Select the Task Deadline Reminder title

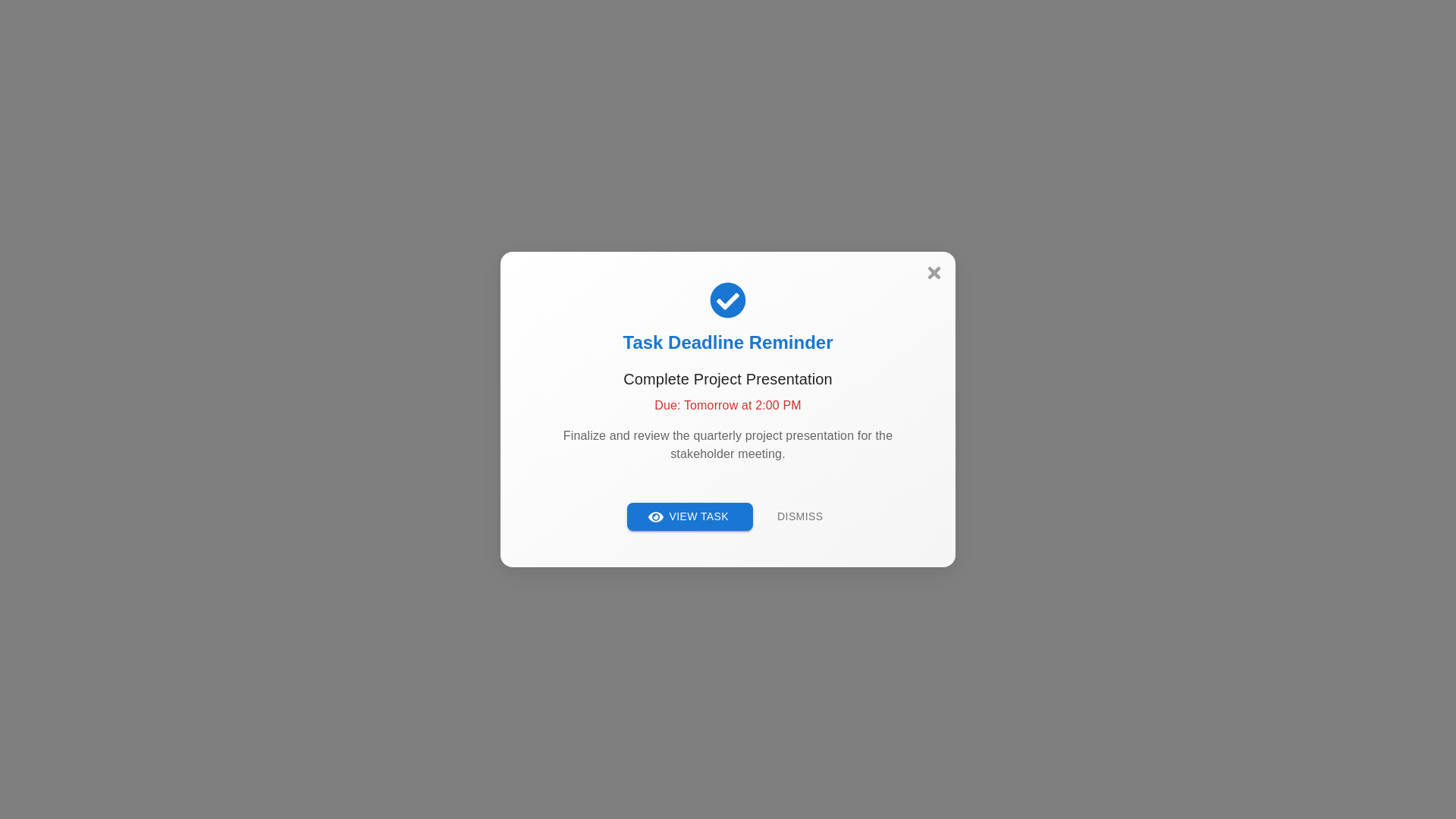pos(728,343)
